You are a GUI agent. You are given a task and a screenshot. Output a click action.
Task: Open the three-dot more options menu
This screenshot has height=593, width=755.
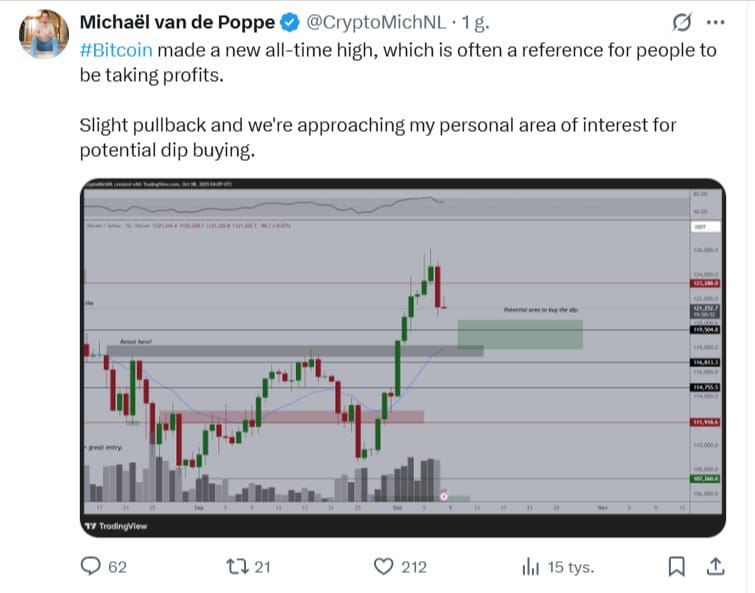(715, 22)
